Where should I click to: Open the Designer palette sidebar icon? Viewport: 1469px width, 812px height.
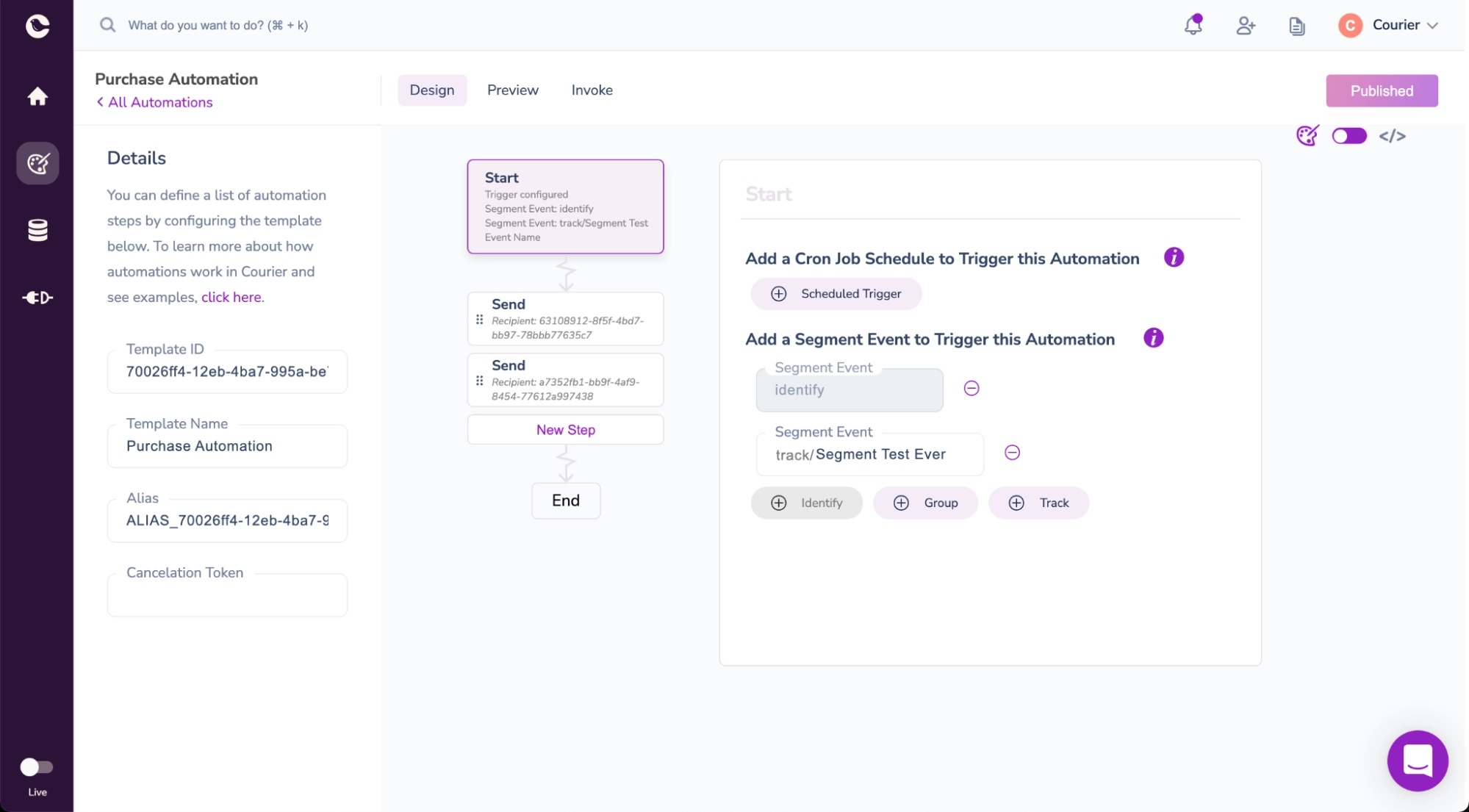[37, 163]
